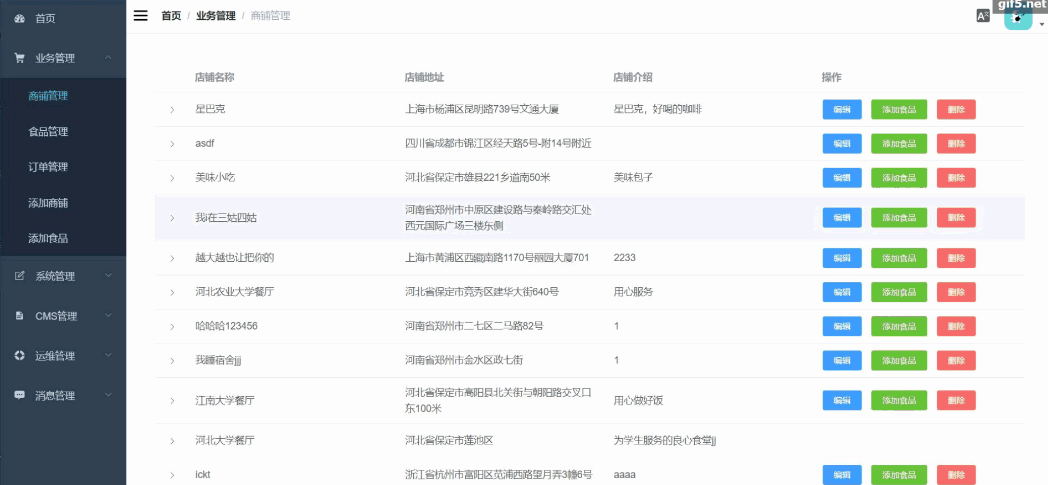Select 添加商铺 in the sidebar submenu
1048x485 pixels.
coord(63,202)
